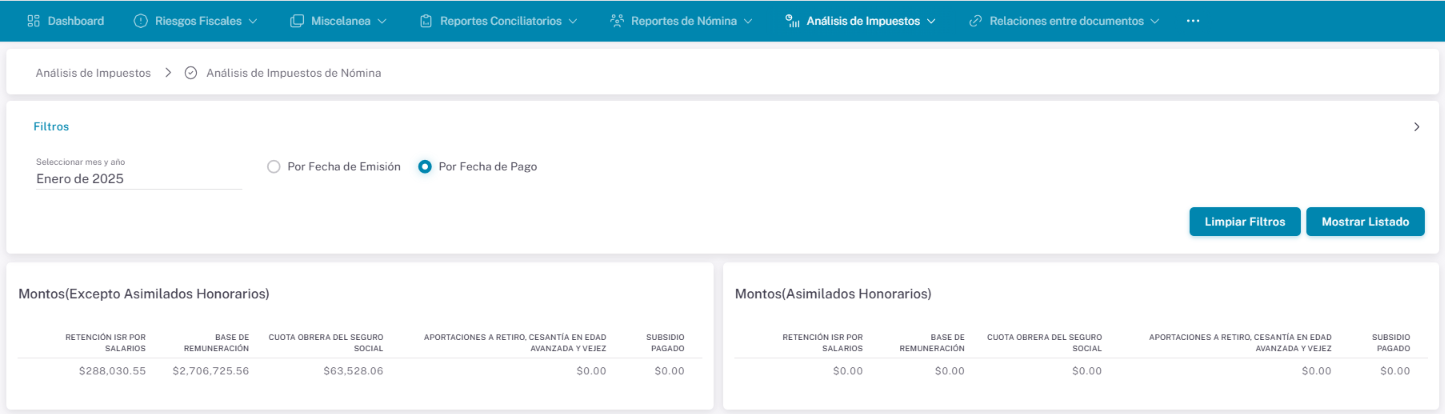
Task: Click the month and year field Enero de 2025
Action: pyautogui.click(x=138, y=179)
